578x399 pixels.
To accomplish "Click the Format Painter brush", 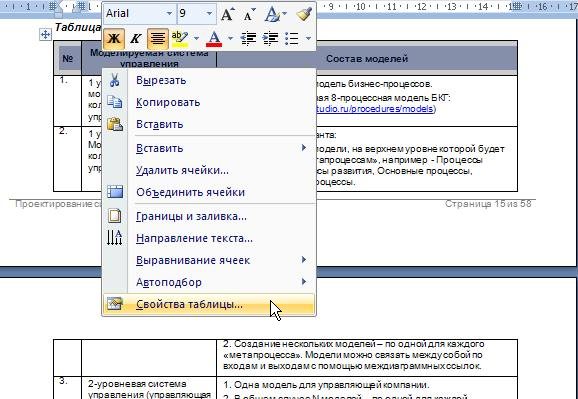I will tap(304, 14).
